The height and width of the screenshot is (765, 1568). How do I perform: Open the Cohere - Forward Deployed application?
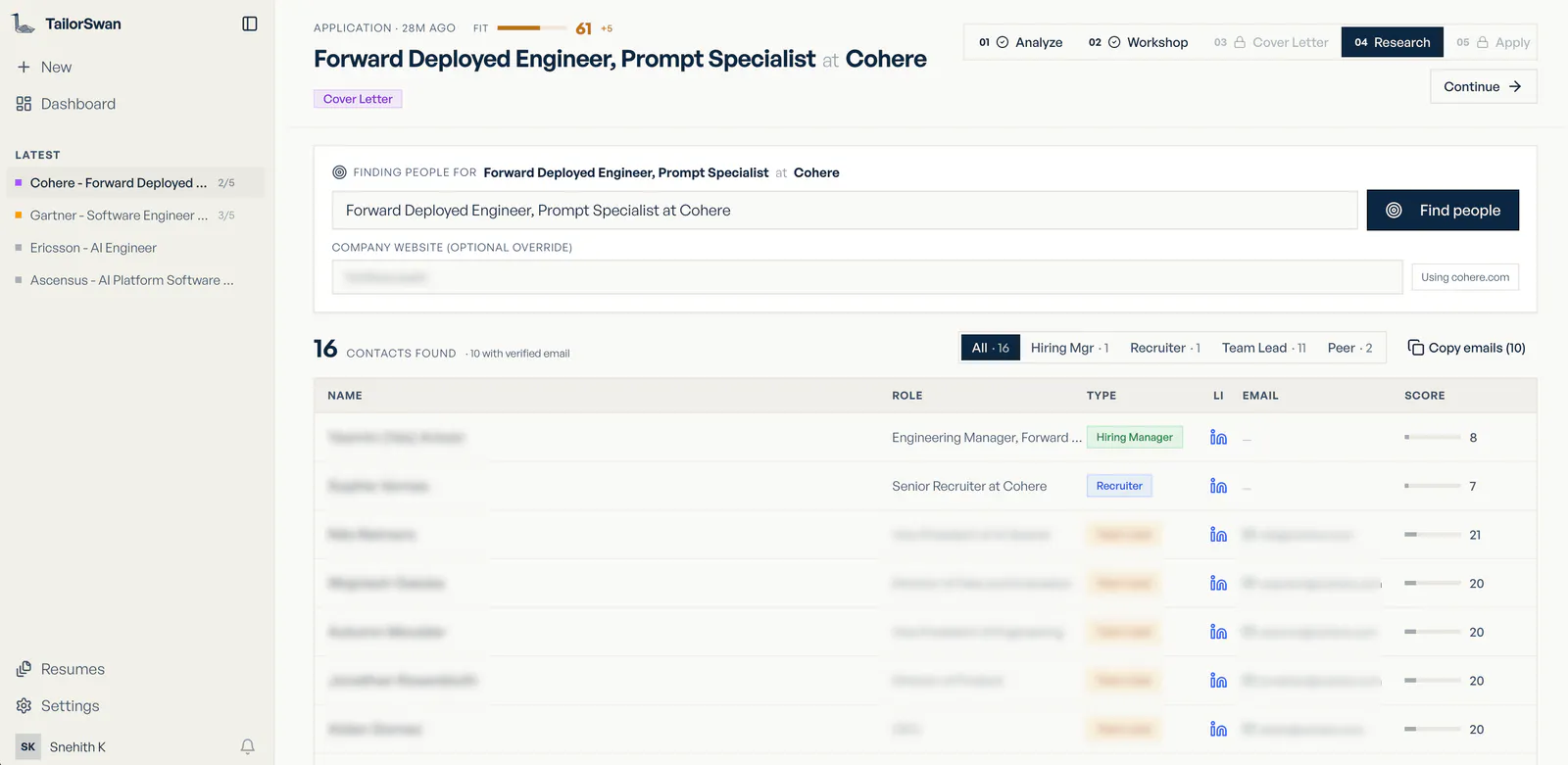tap(135, 183)
